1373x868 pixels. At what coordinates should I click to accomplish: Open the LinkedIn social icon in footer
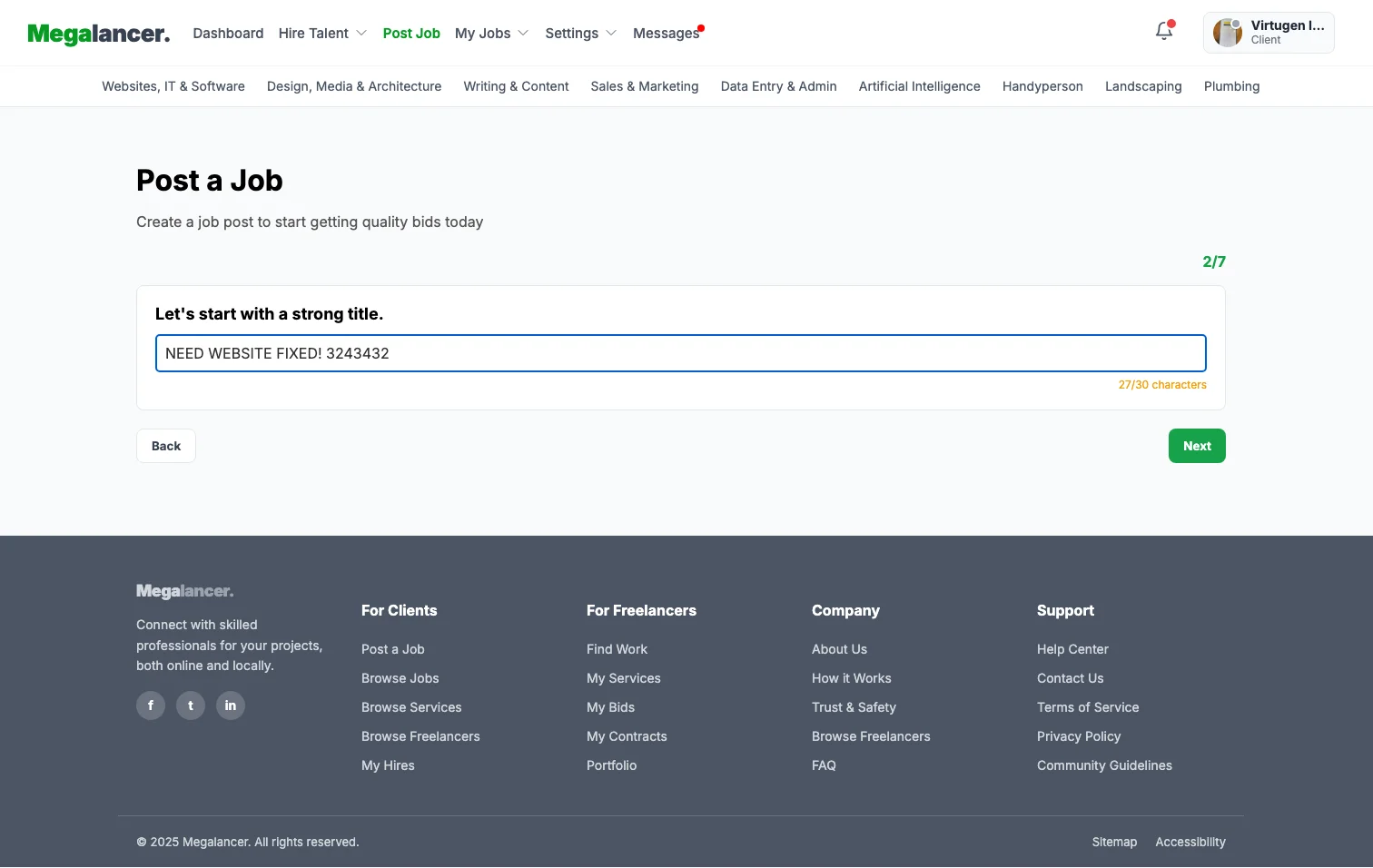click(x=231, y=705)
